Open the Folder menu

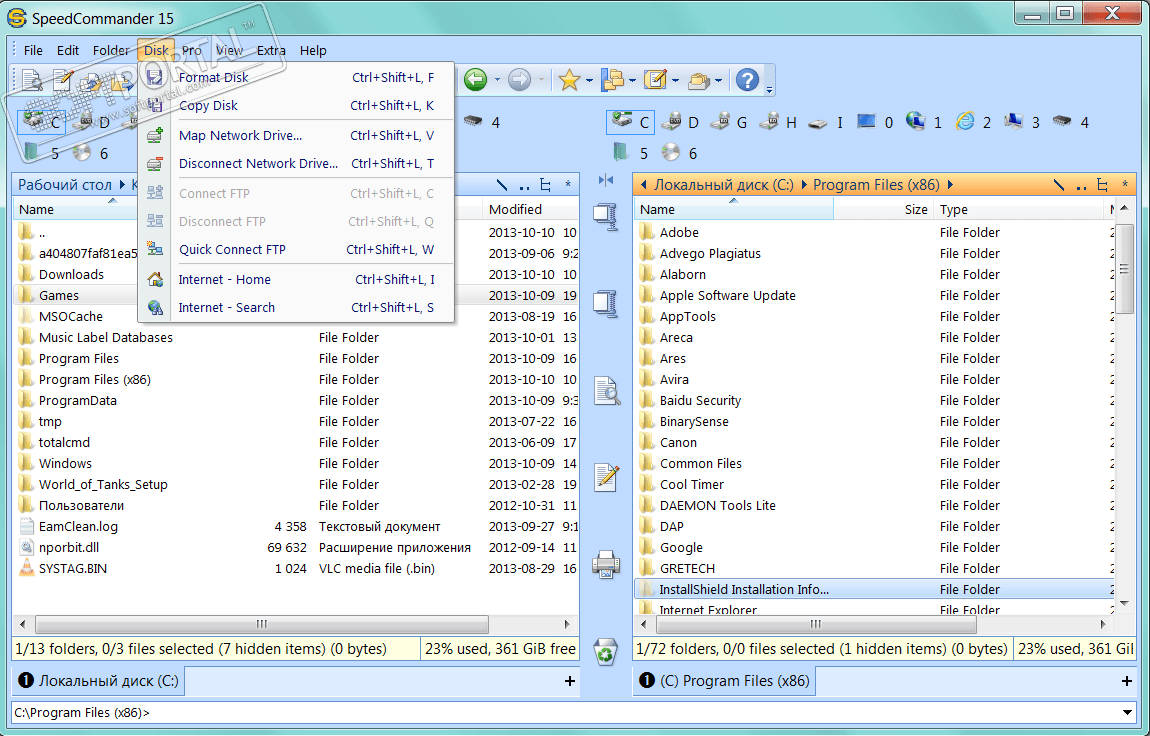(x=111, y=51)
